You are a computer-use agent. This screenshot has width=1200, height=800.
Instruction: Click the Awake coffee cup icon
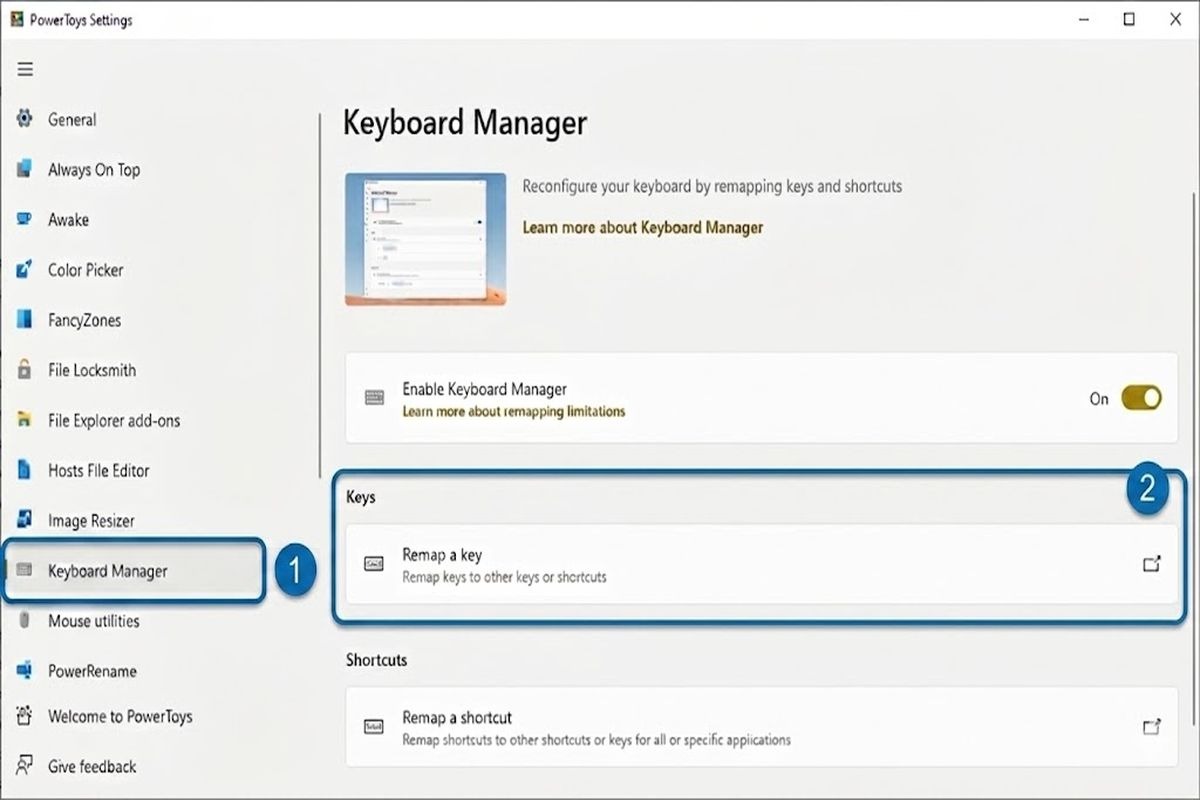point(25,219)
